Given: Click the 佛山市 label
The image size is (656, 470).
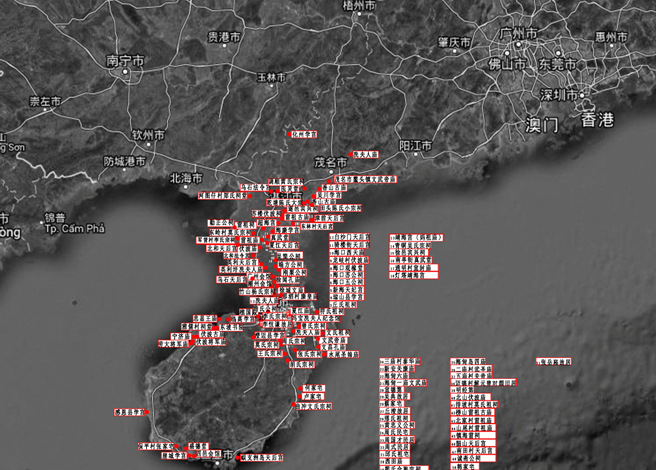Looking at the screenshot, I should [507, 64].
